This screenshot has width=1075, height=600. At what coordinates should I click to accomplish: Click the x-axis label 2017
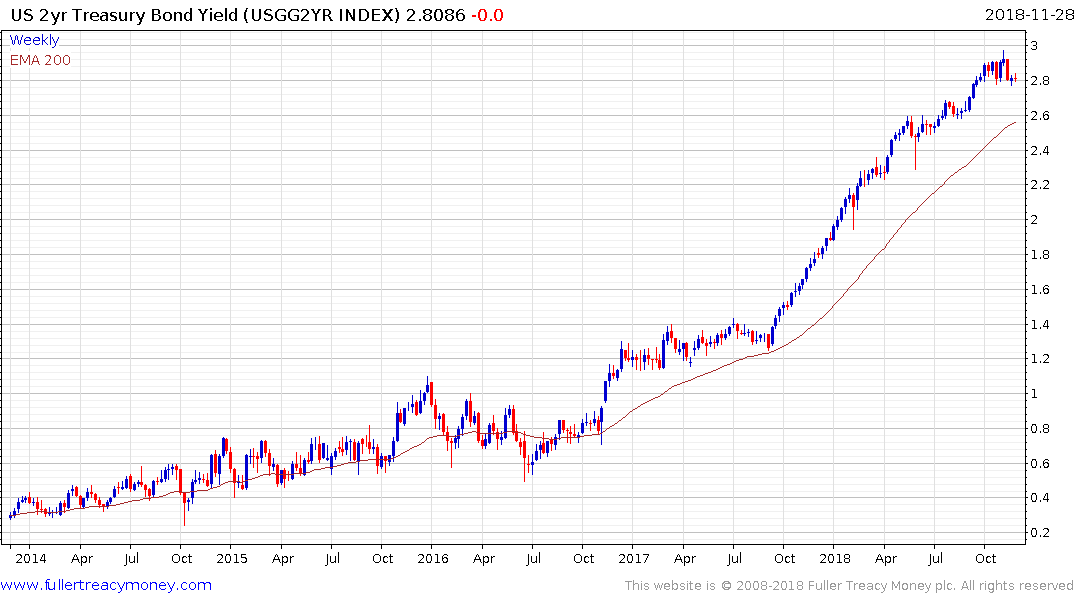(x=633, y=558)
